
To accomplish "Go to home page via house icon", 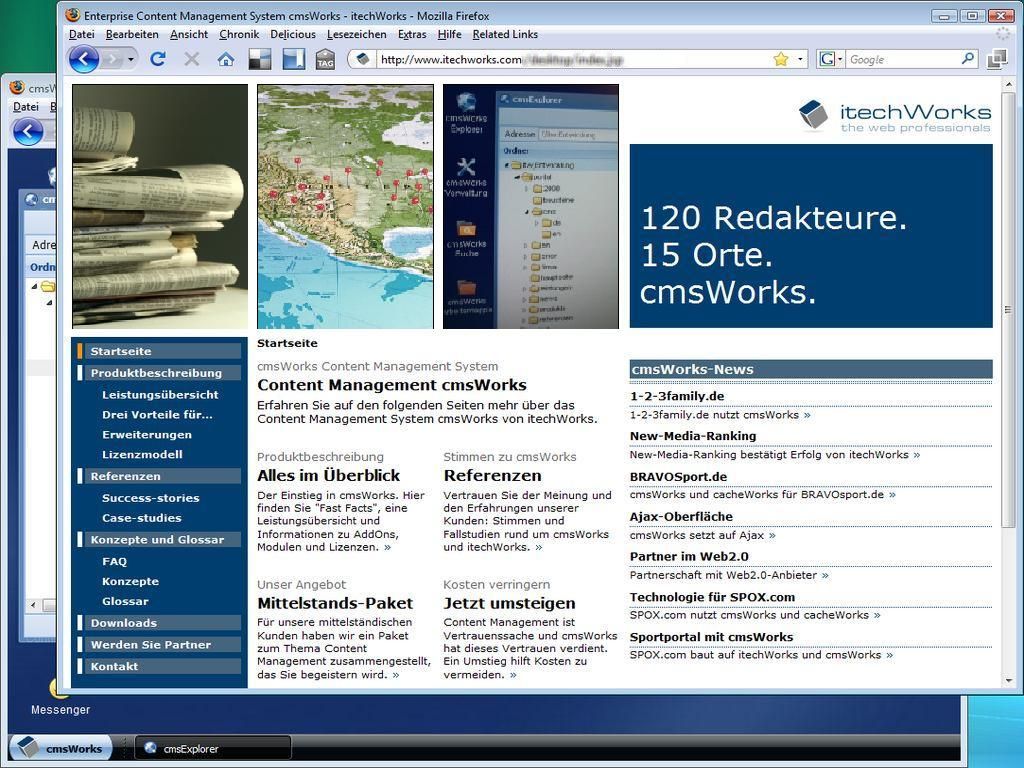I will pyautogui.click(x=226, y=59).
